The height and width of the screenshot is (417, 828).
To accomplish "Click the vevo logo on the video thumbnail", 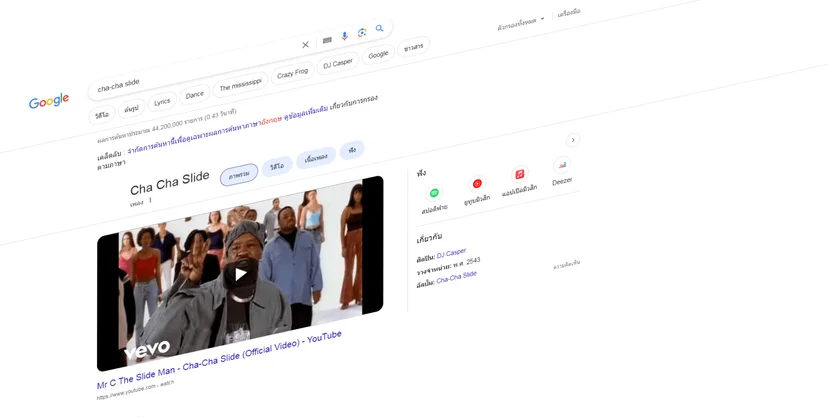I will (x=147, y=348).
